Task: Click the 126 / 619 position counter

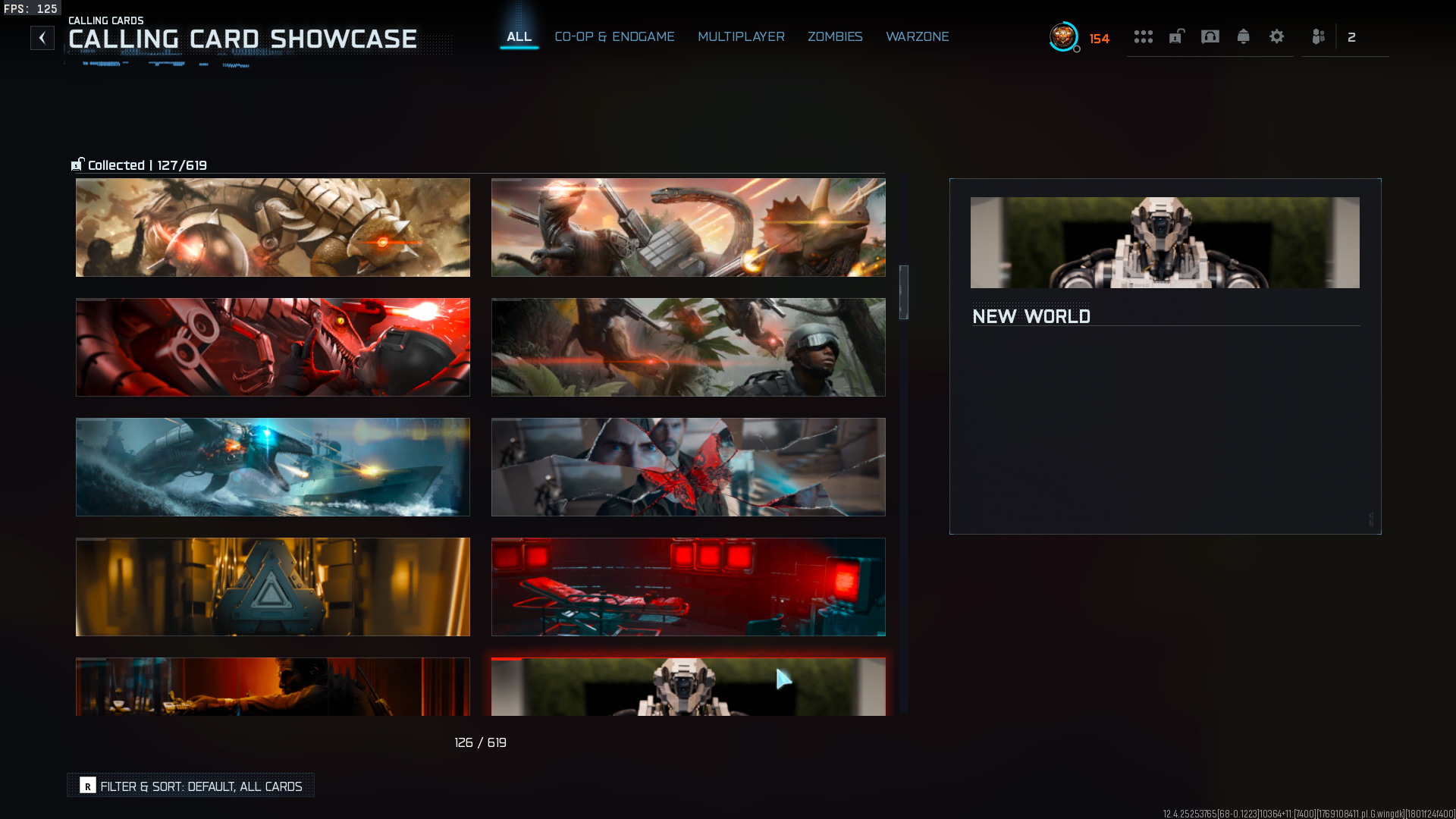Action: (x=481, y=742)
